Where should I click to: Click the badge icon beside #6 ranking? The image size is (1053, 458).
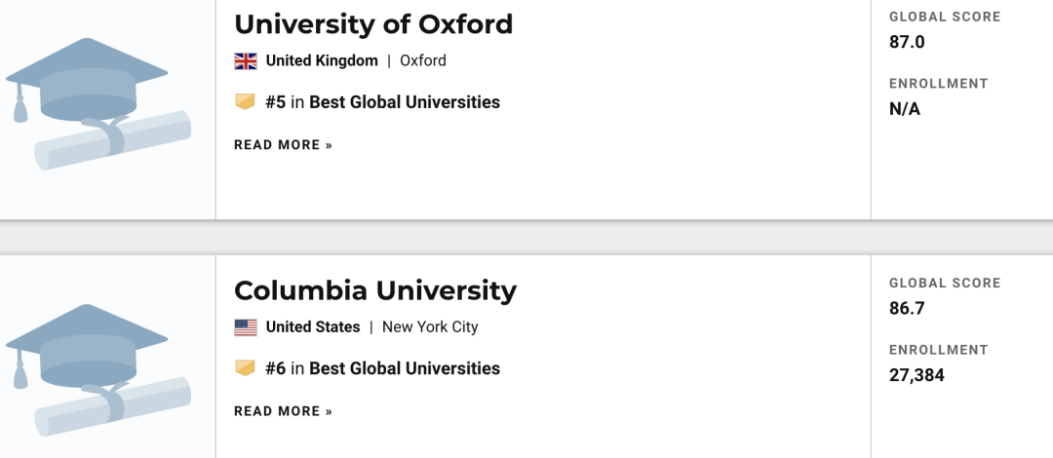point(245,368)
